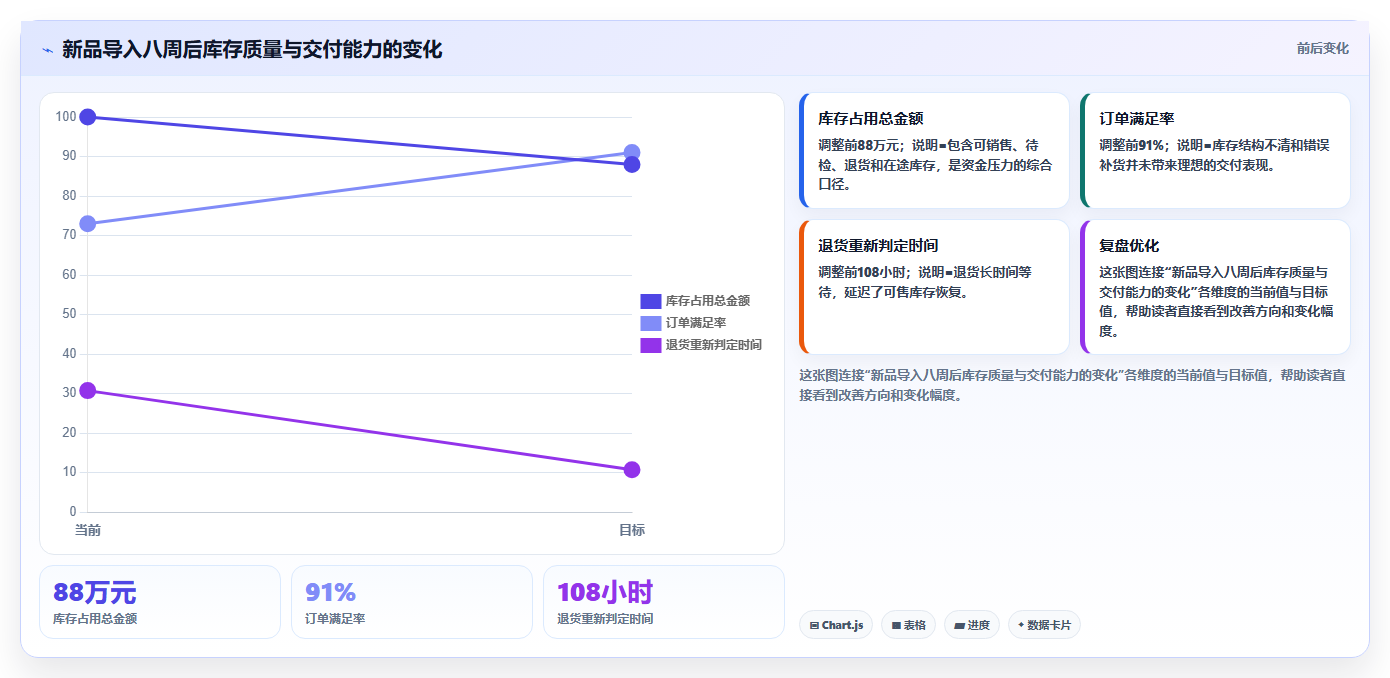Image resolution: width=1390 pixels, height=678 pixels.
Task: Click the 进度 tag
Action: [x=971, y=625]
